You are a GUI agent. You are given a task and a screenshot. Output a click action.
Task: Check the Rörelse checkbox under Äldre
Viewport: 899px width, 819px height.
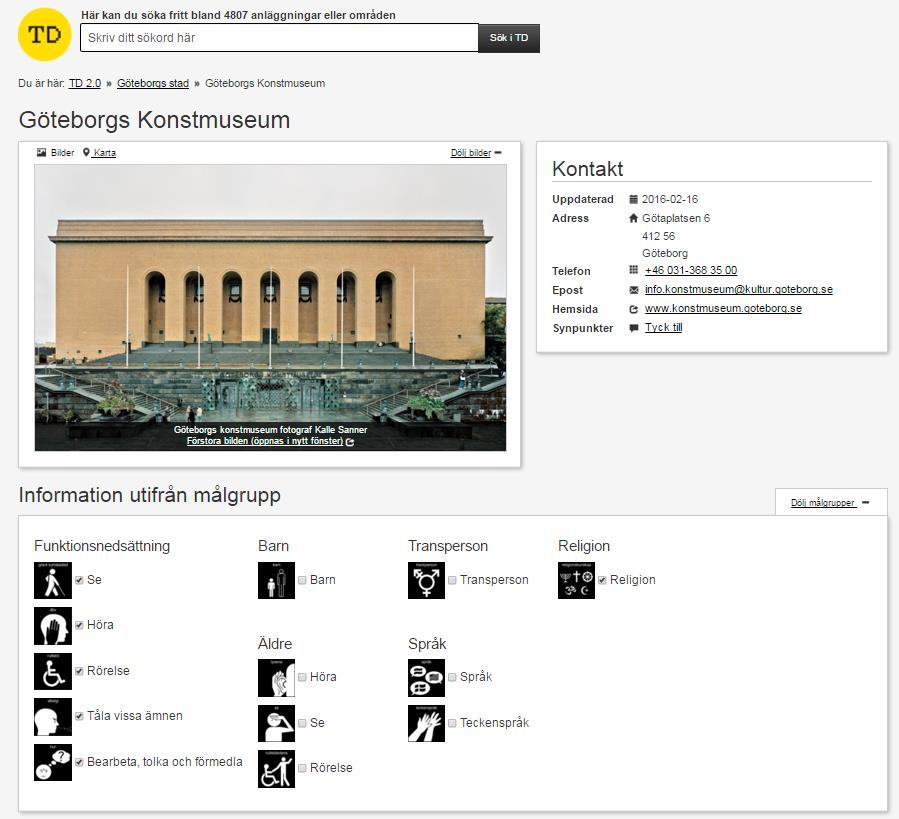point(302,769)
